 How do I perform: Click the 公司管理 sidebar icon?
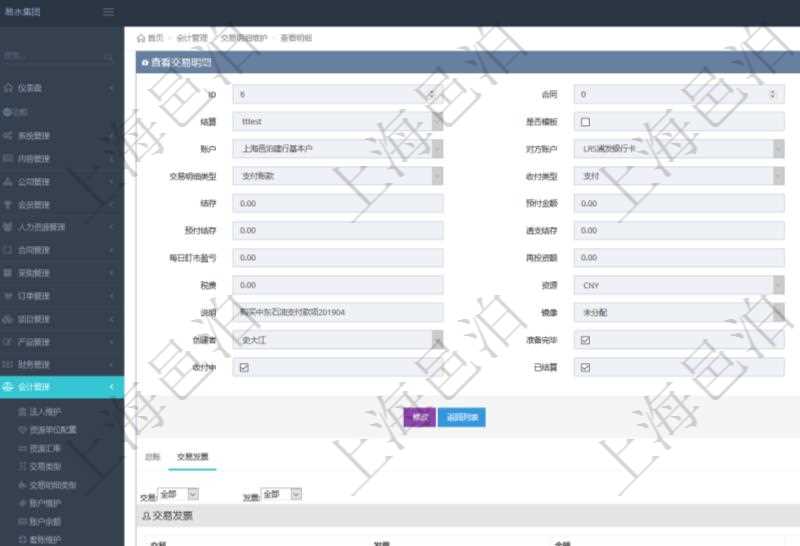(x=8, y=182)
